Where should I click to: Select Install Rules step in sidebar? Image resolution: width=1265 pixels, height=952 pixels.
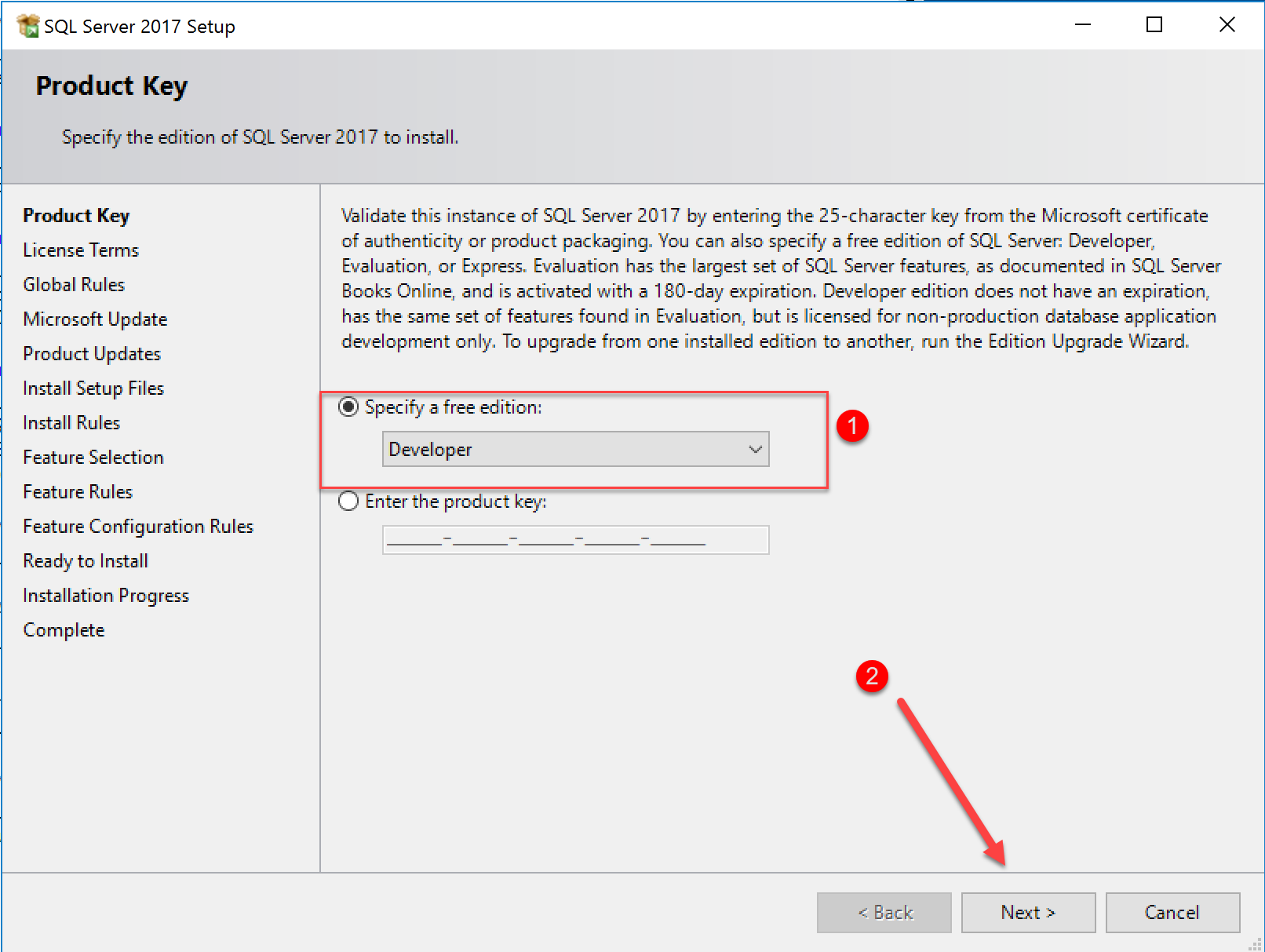coord(71,422)
